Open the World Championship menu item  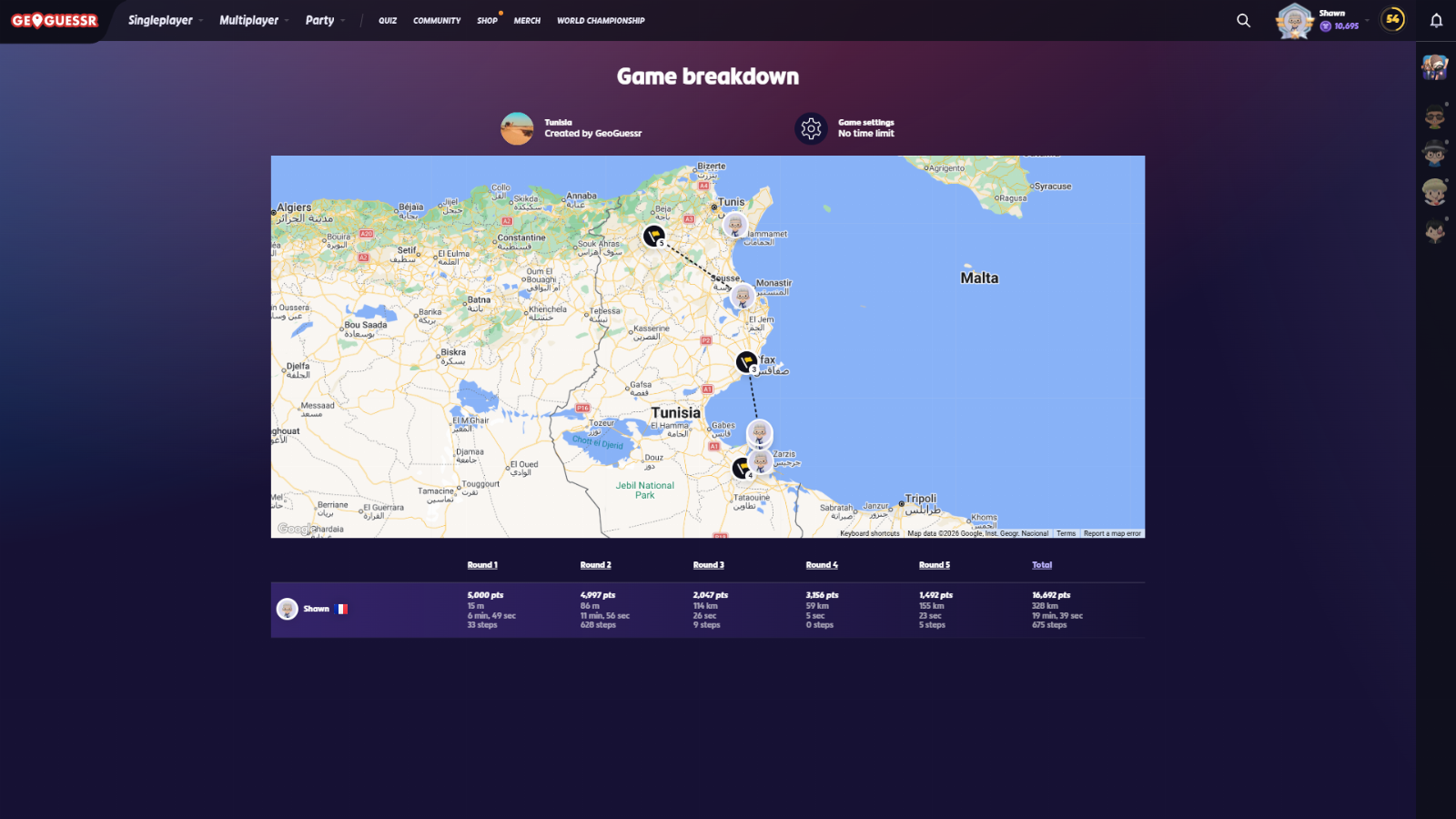tap(601, 20)
